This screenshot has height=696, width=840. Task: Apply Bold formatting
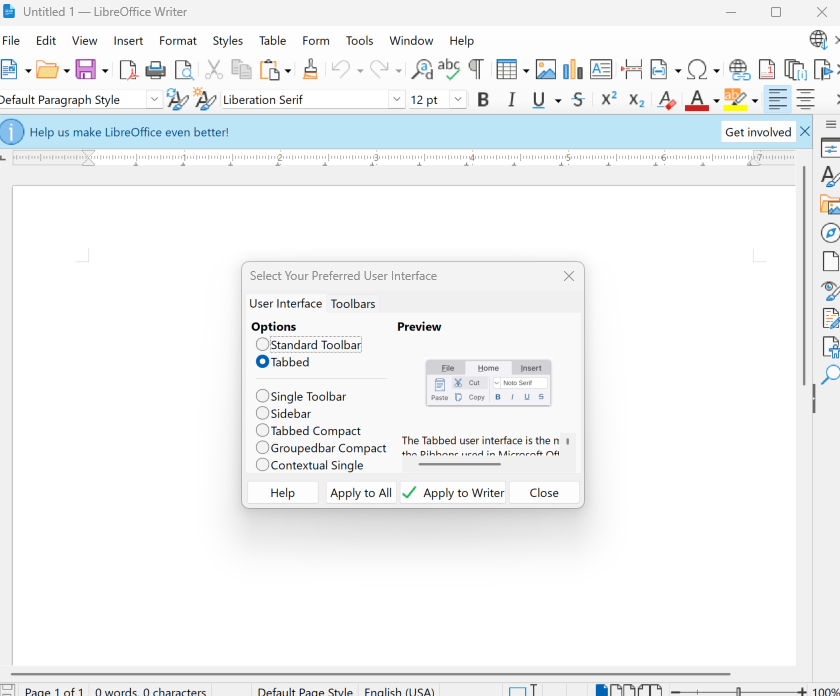[483, 100]
